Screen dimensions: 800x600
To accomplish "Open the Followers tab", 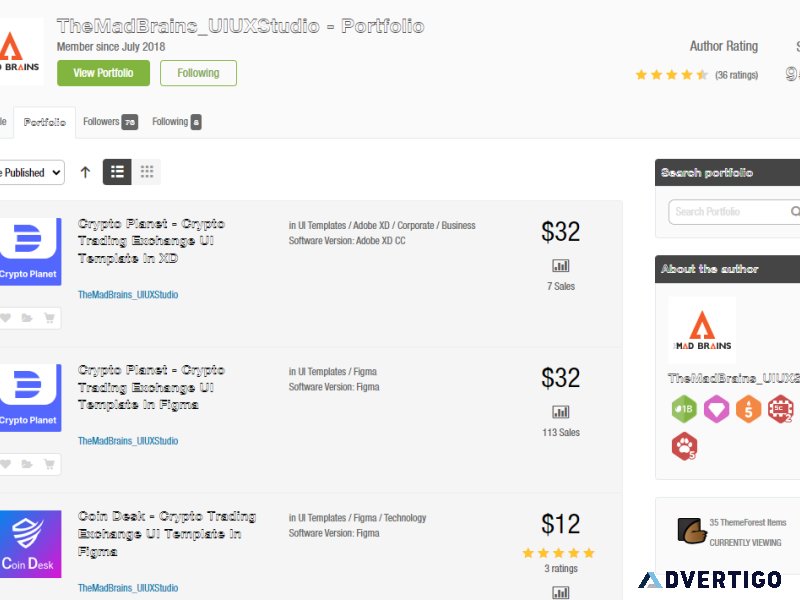I will click(110, 122).
